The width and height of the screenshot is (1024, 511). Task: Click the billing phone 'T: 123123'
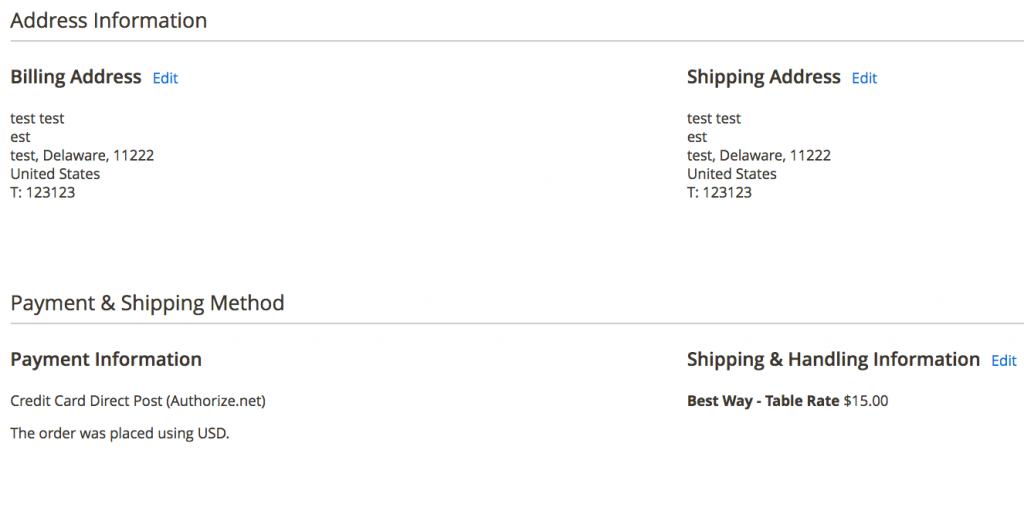tap(43, 192)
